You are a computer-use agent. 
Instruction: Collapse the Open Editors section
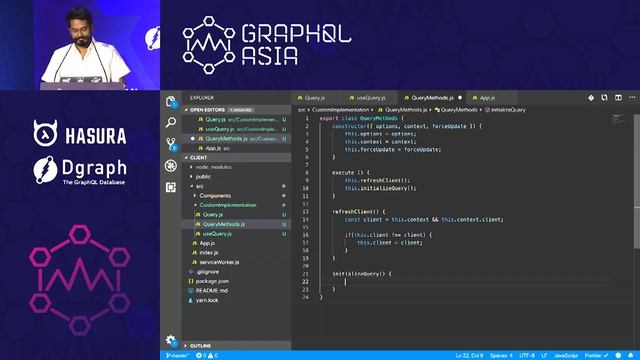point(236,110)
